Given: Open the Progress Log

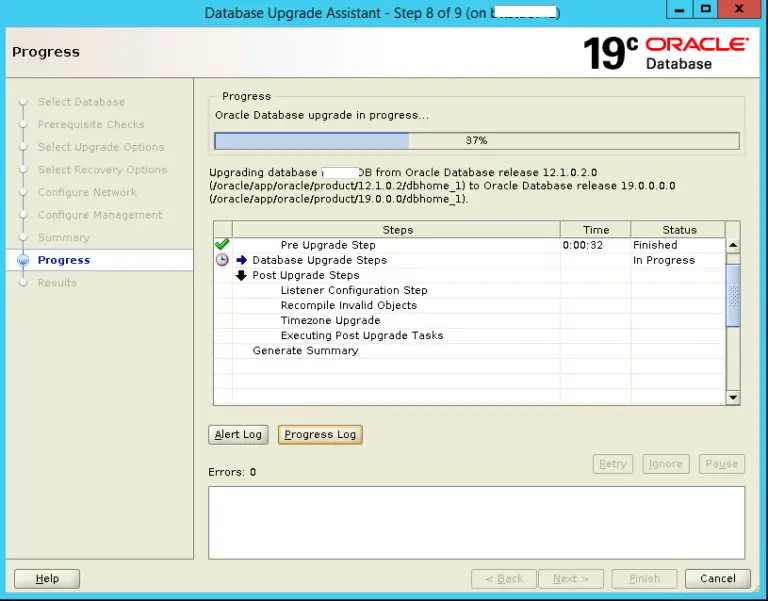Looking at the screenshot, I should click(x=320, y=434).
